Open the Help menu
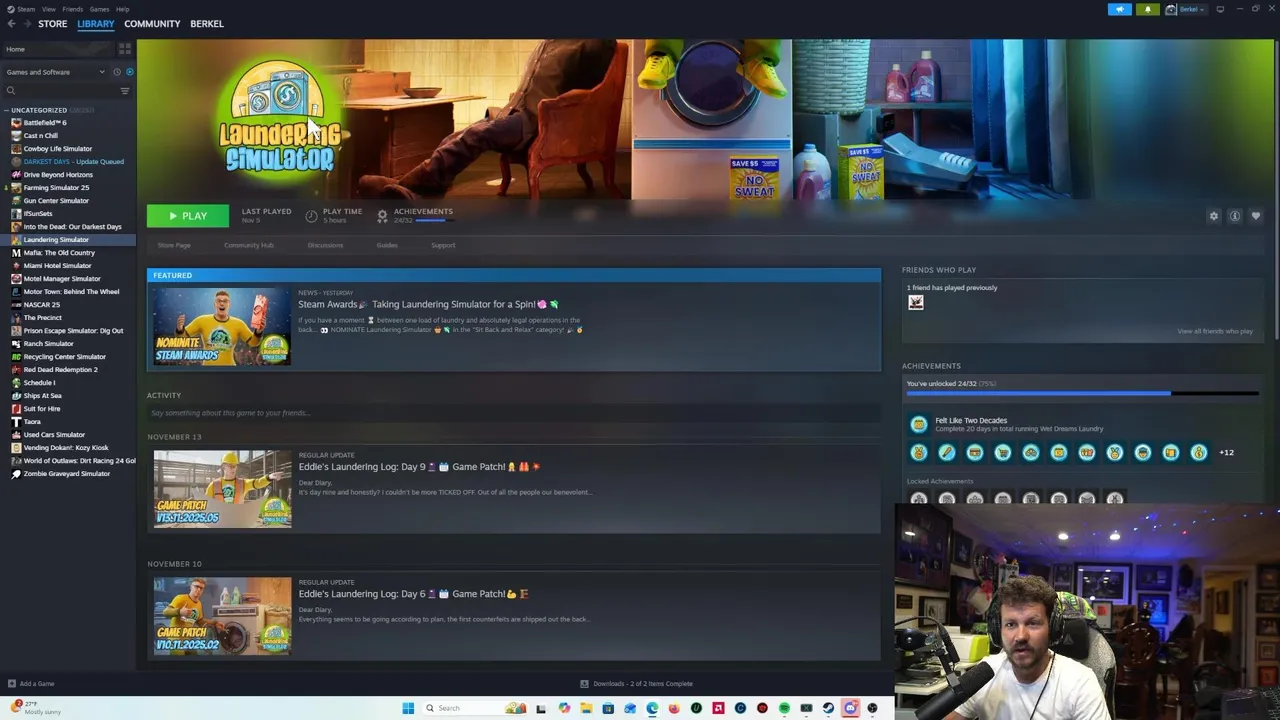Screen dimensions: 1280x720 coord(122,9)
